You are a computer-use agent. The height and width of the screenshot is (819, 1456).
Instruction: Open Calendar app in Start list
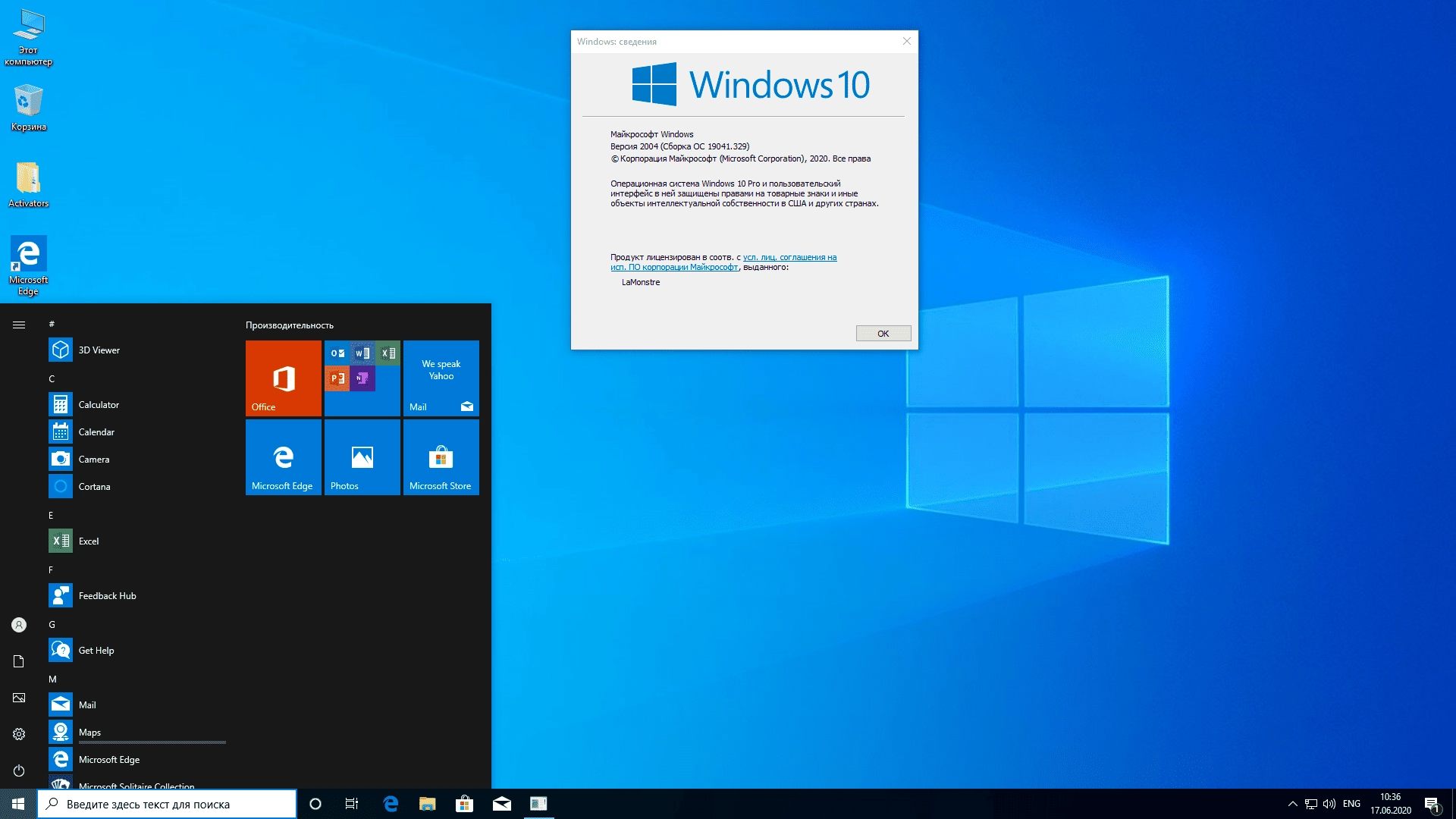137,432
